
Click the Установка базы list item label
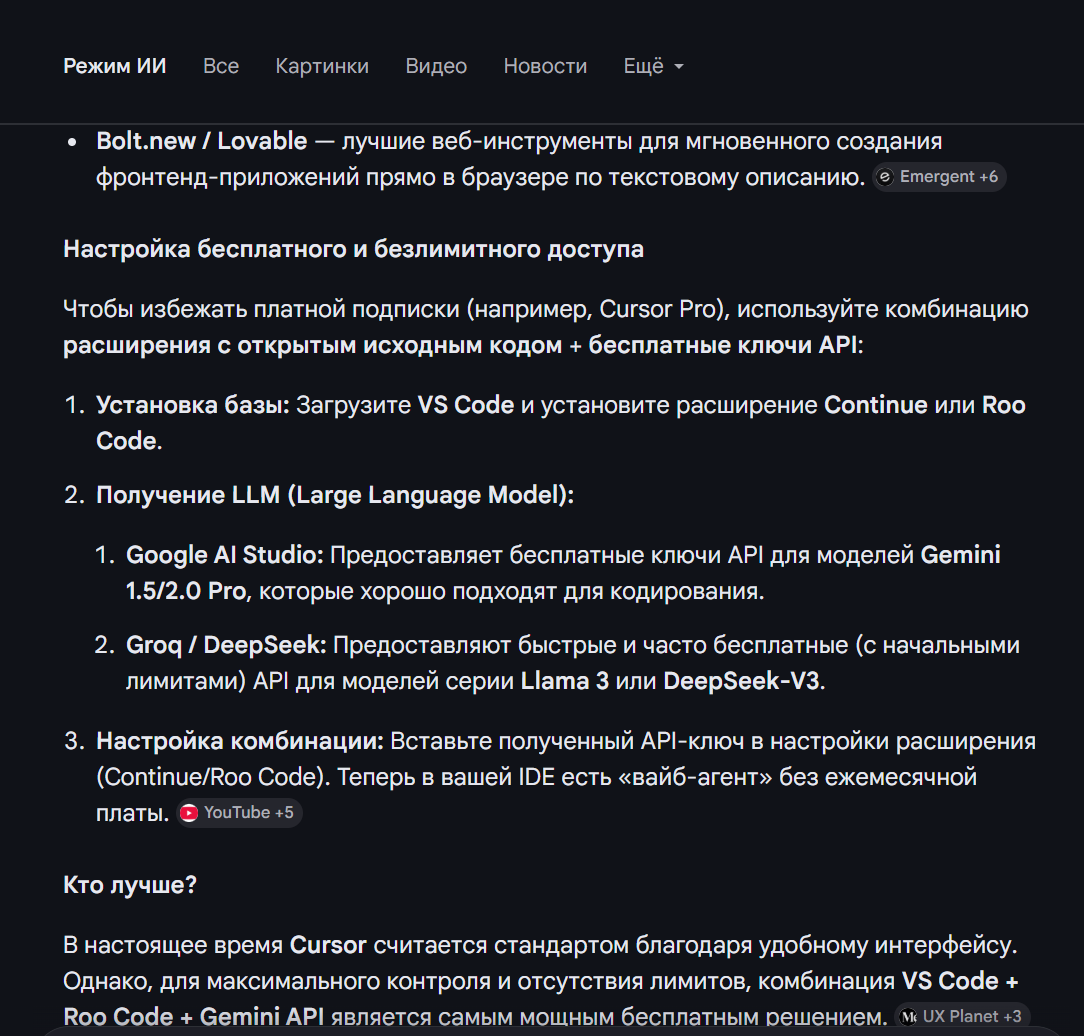pos(193,405)
